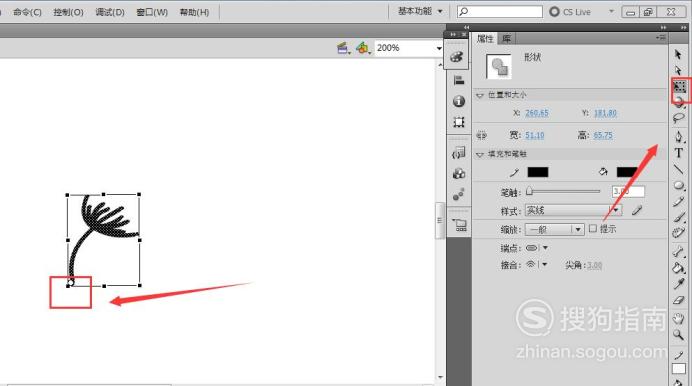Viewport: 692px width, 386px height.
Task: Open the Color panel palette icon
Action: (457, 56)
